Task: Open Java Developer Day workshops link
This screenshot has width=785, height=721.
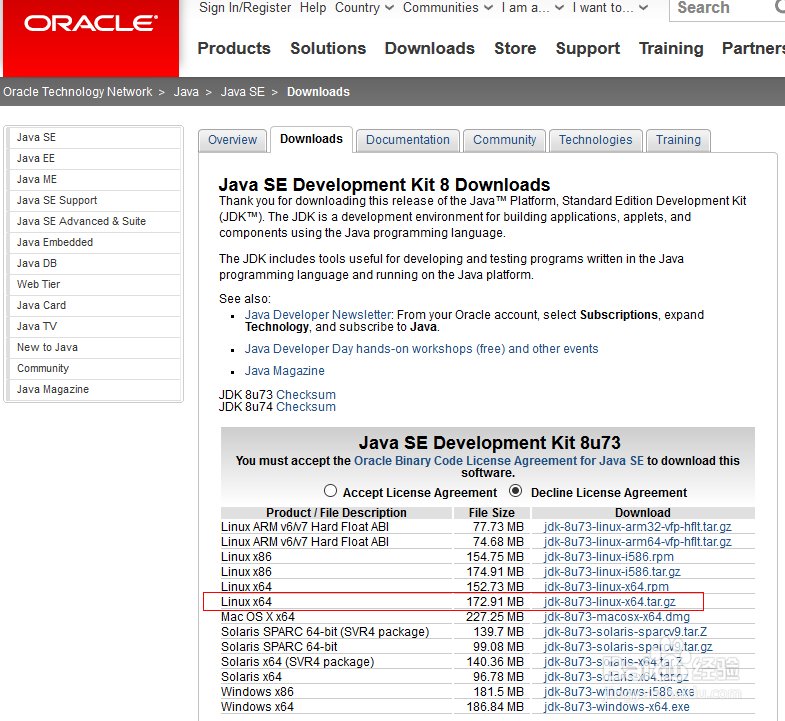Action: (x=422, y=348)
